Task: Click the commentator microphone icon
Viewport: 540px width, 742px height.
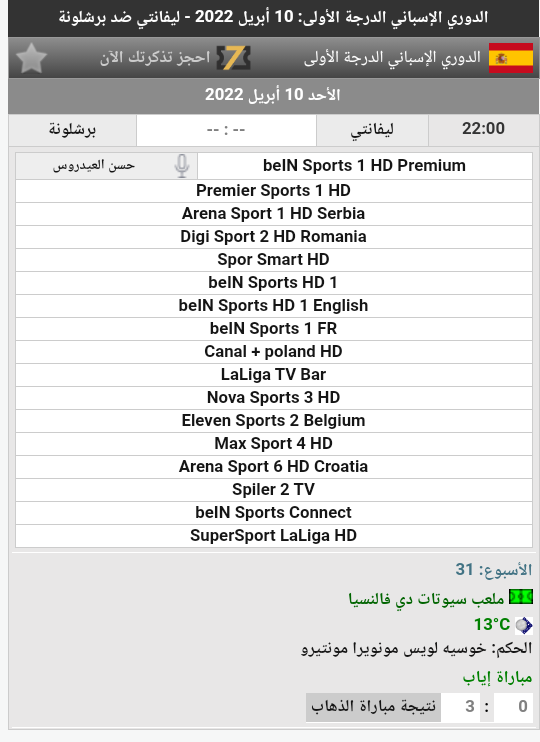Action: coord(182,166)
